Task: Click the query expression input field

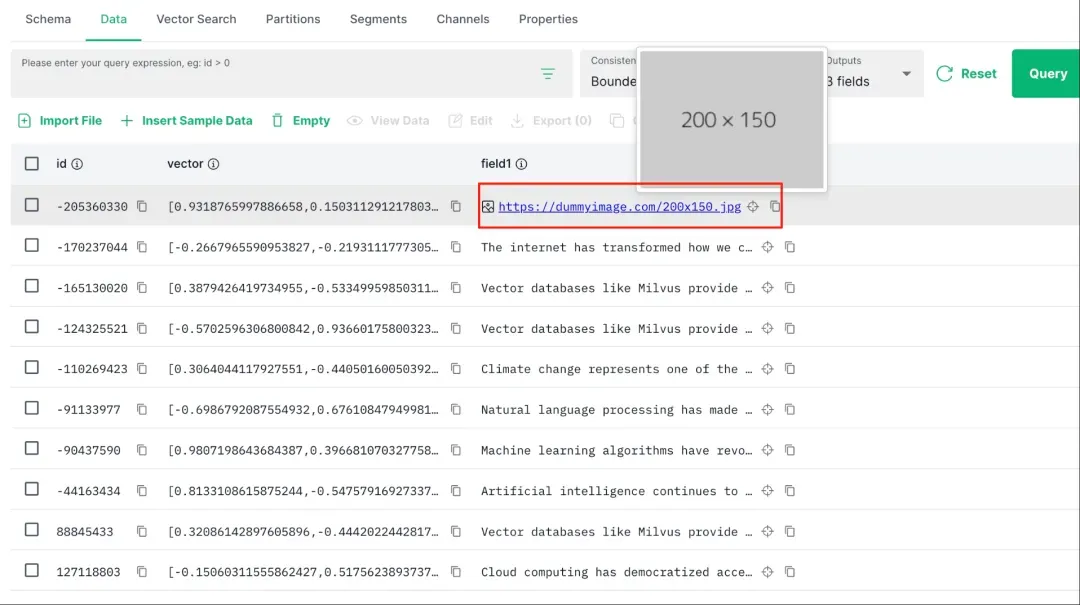Action: coord(270,74)
